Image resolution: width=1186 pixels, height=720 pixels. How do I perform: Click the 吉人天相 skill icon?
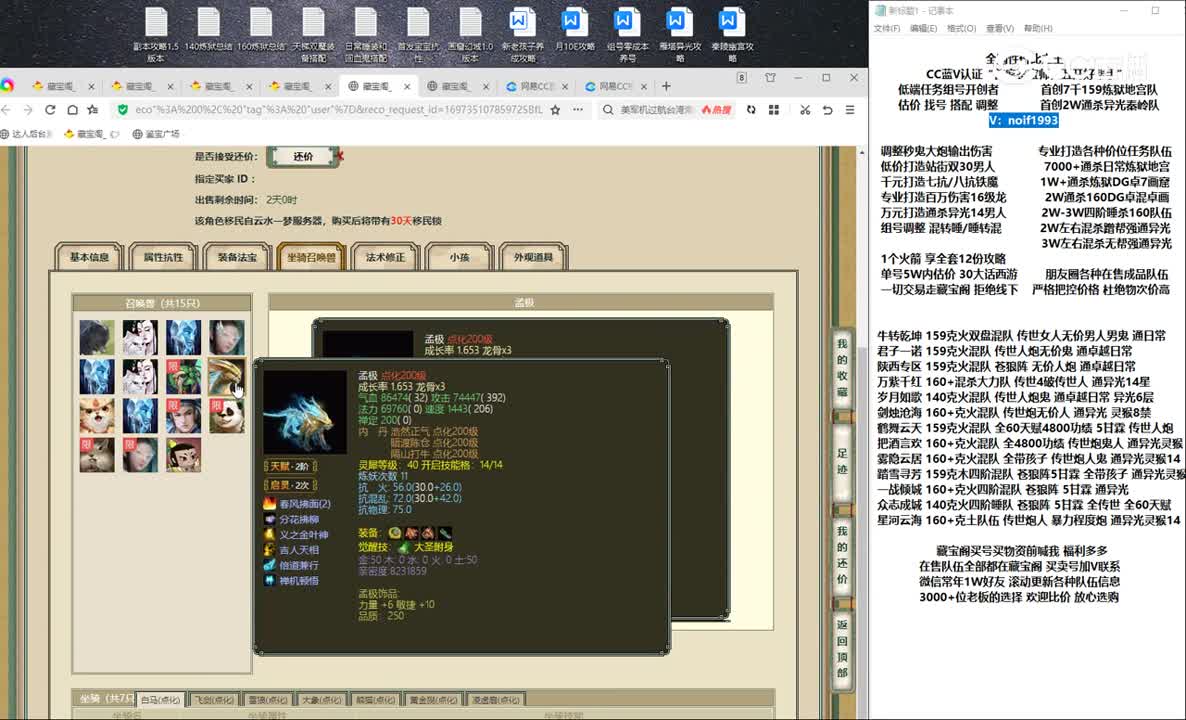click(269, 550)
